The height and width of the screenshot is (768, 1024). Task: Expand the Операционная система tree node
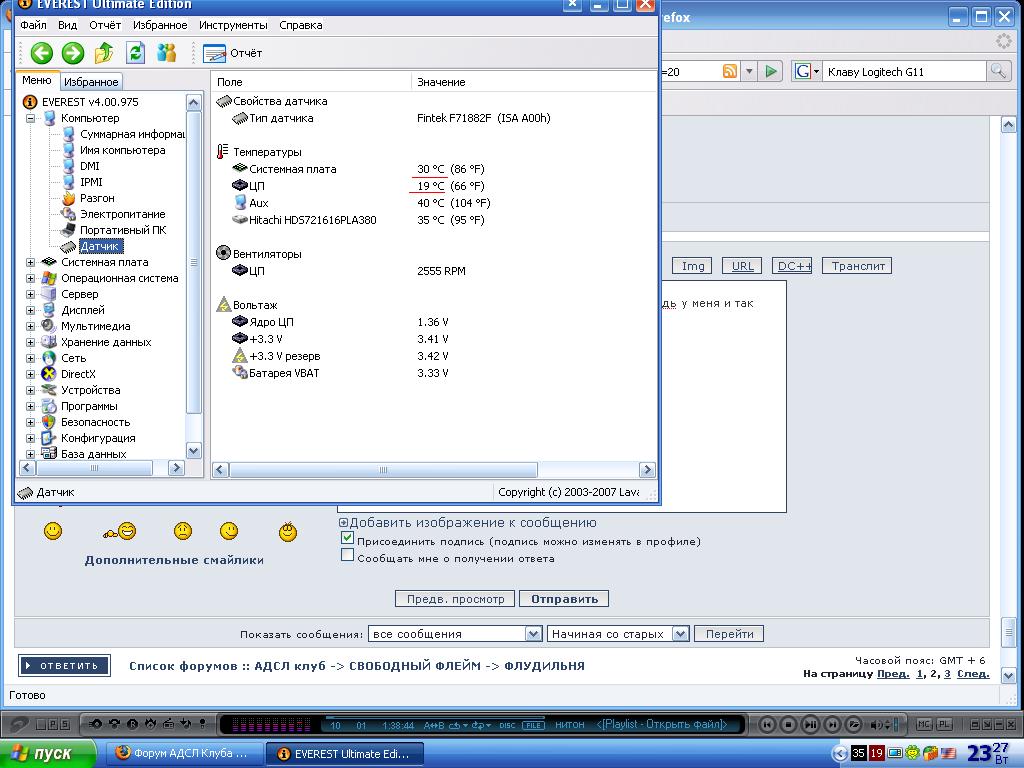(30, 278)
